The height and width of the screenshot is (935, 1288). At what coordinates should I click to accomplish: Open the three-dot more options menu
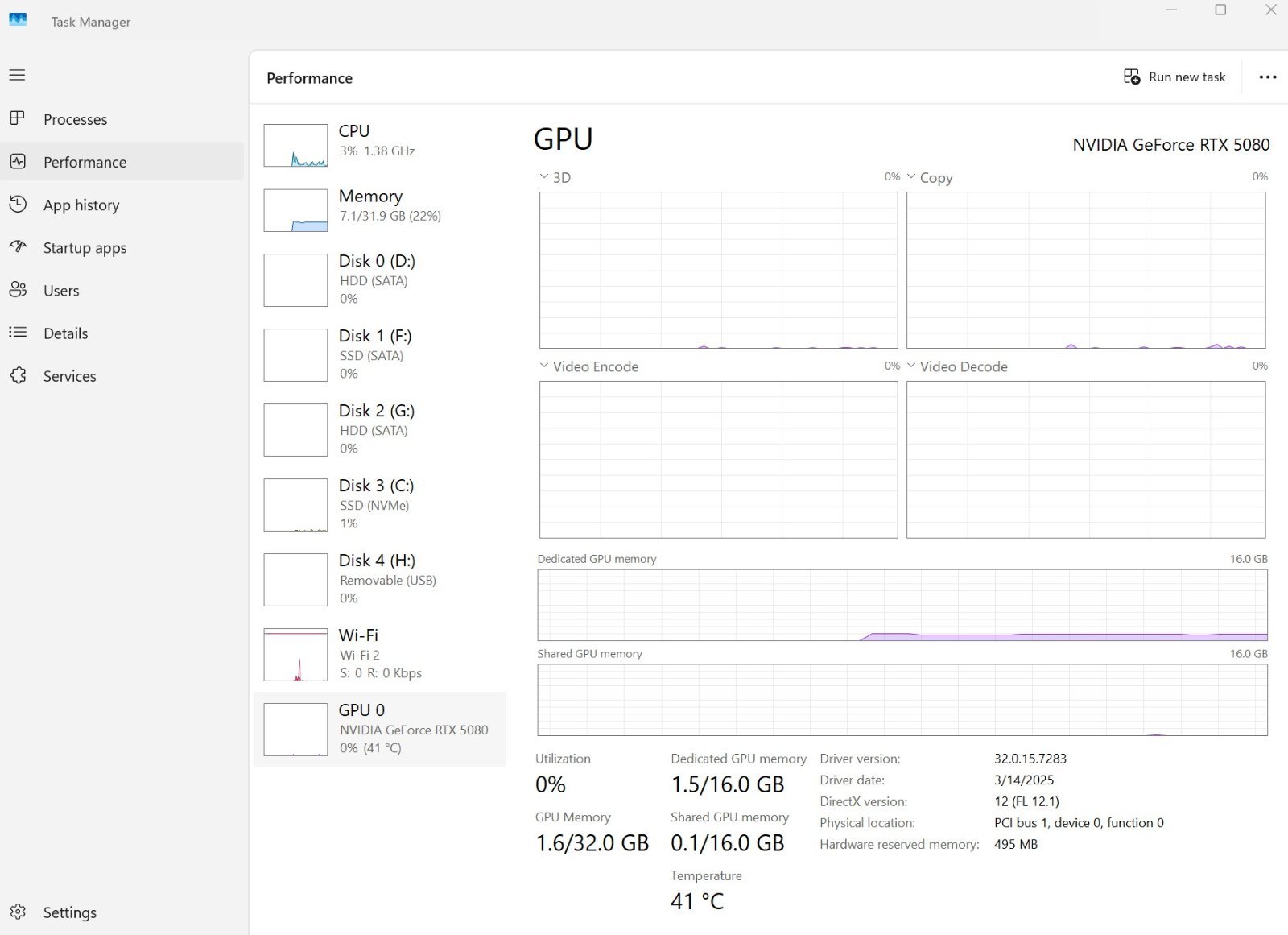point(1267,77)
